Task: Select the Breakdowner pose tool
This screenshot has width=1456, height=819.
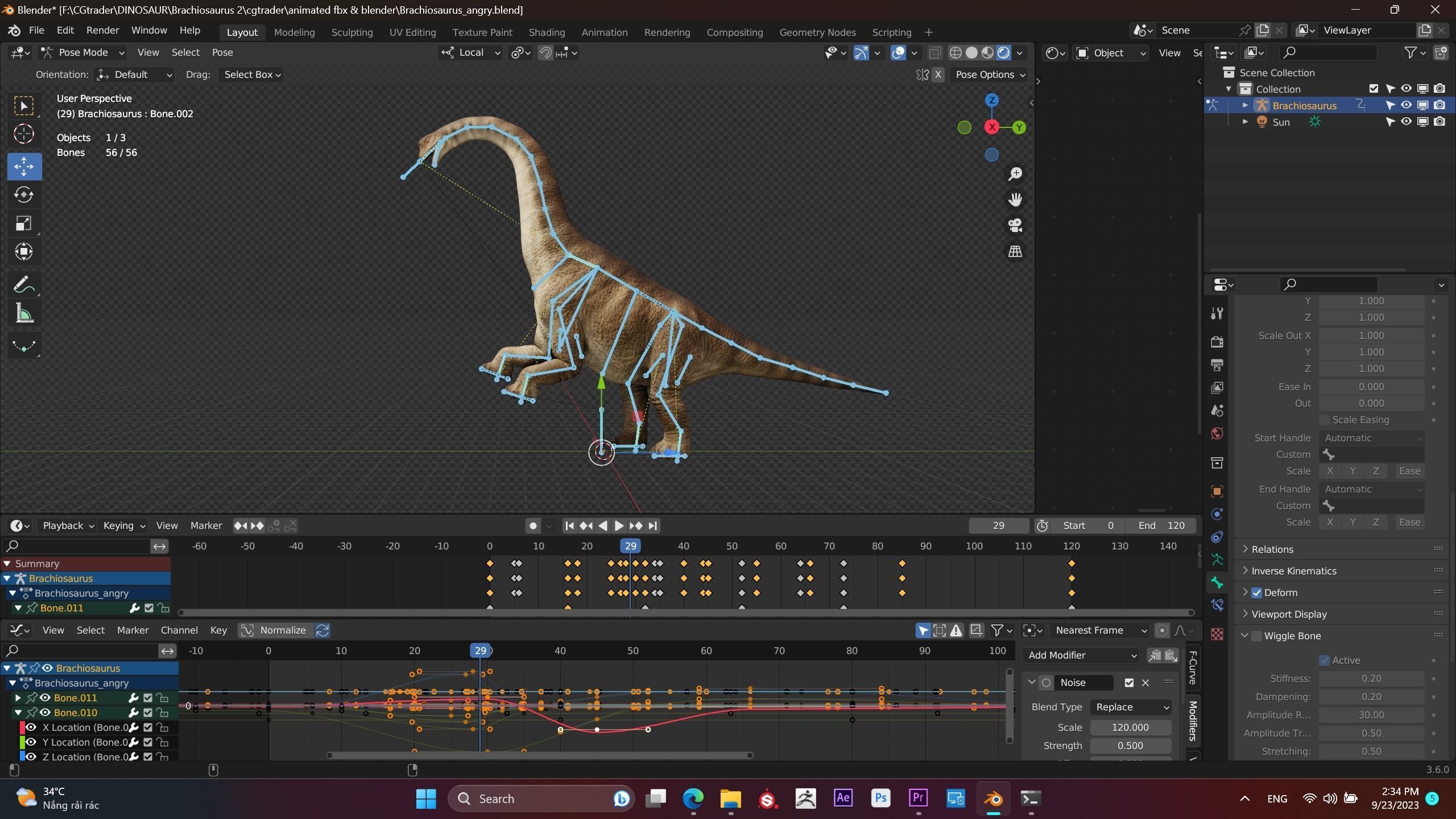Action: point(24,345)
